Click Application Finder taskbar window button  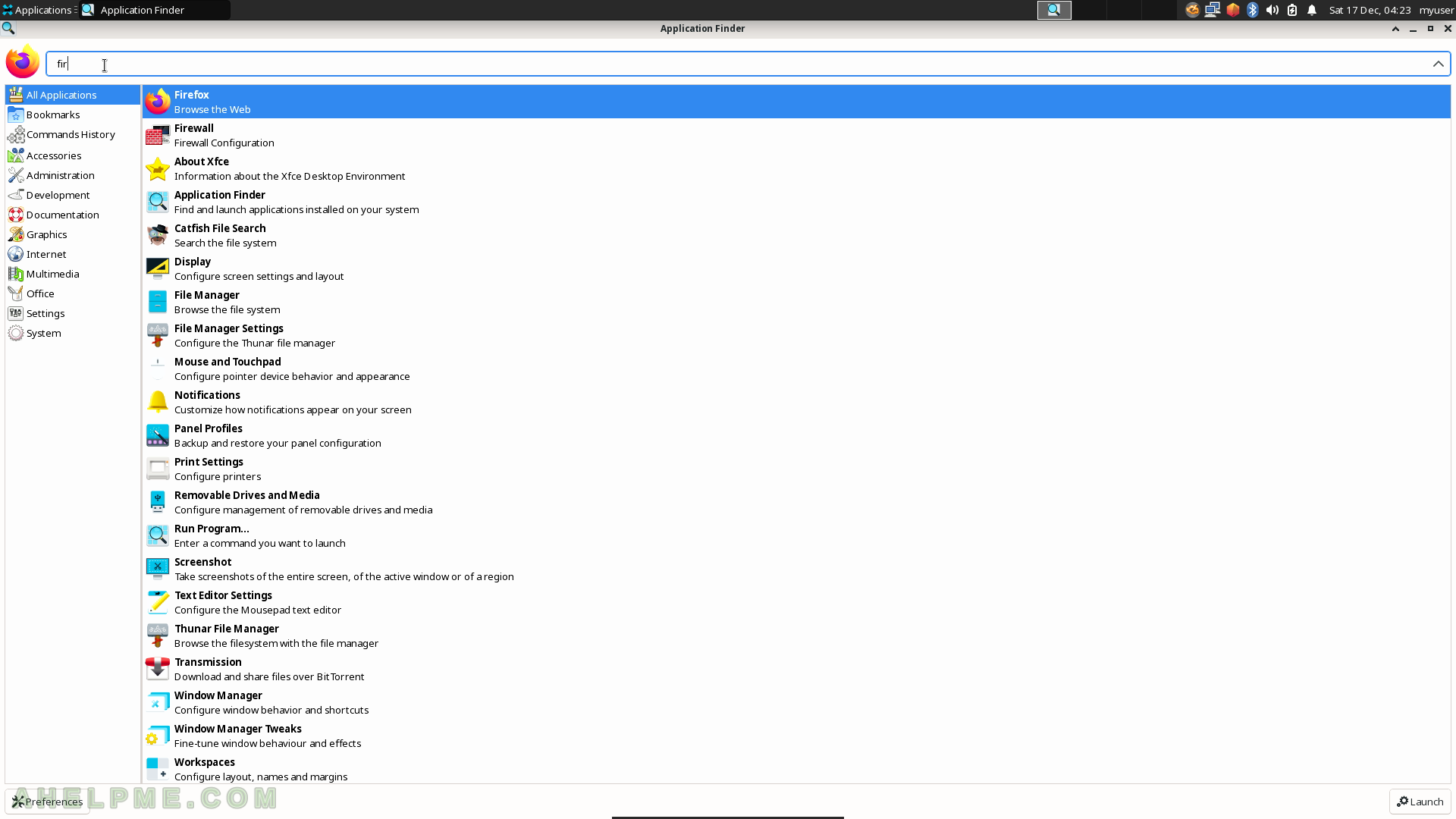[155, 10]
